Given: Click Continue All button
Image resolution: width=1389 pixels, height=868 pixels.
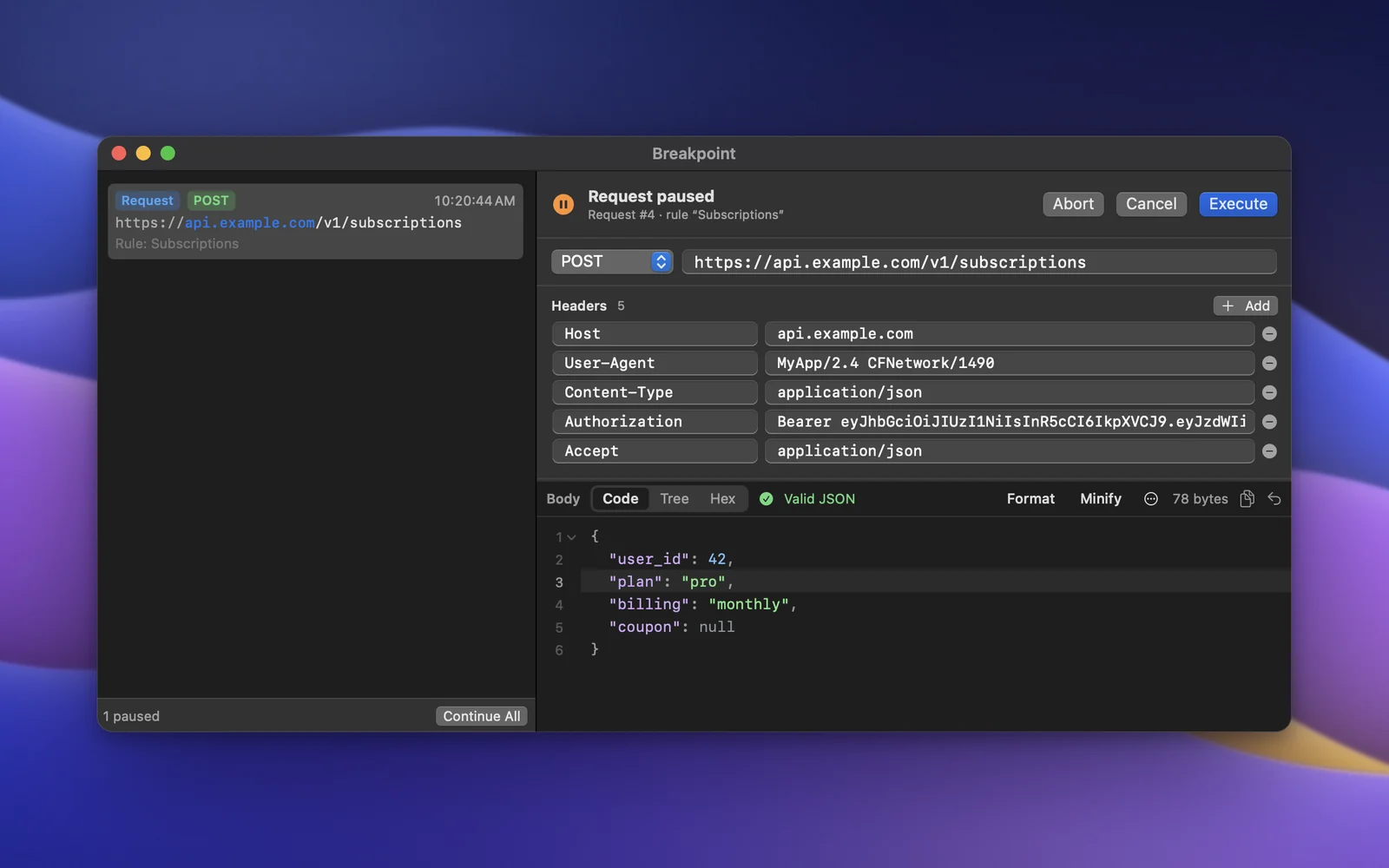Looking at the screenshot, I should (481, 716).
